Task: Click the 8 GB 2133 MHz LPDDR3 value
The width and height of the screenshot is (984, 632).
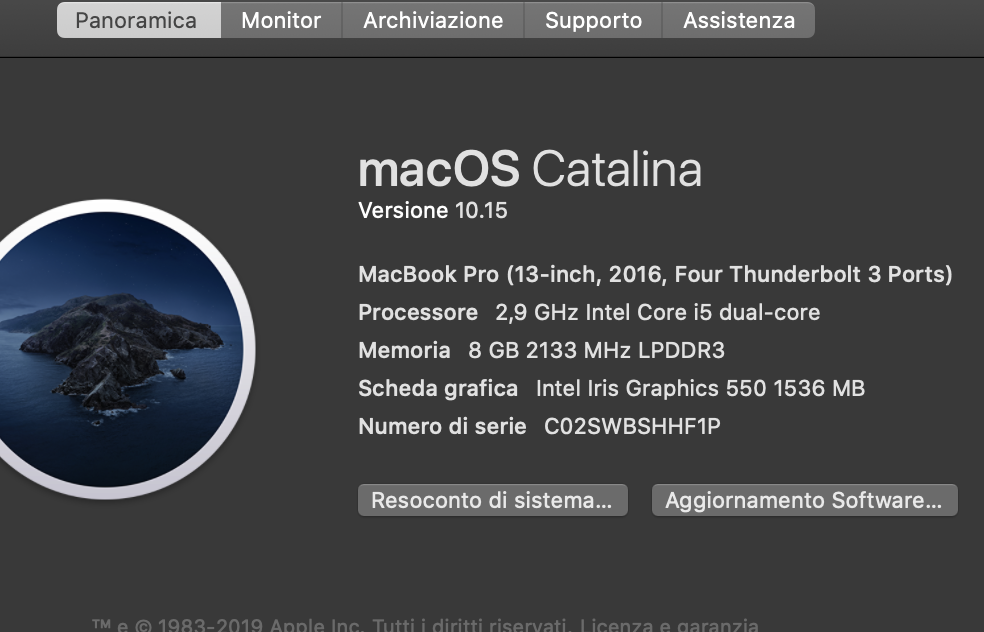Action: pos(596,350)
